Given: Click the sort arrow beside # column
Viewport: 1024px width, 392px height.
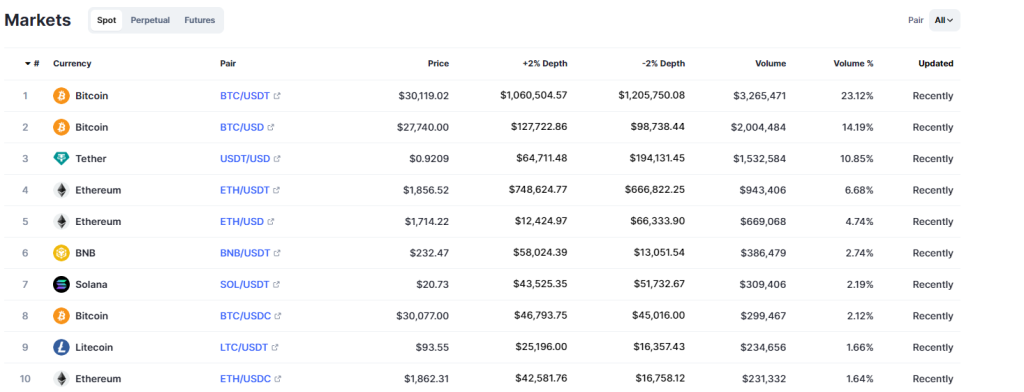Looking at the screenshot, I should 28,63.
